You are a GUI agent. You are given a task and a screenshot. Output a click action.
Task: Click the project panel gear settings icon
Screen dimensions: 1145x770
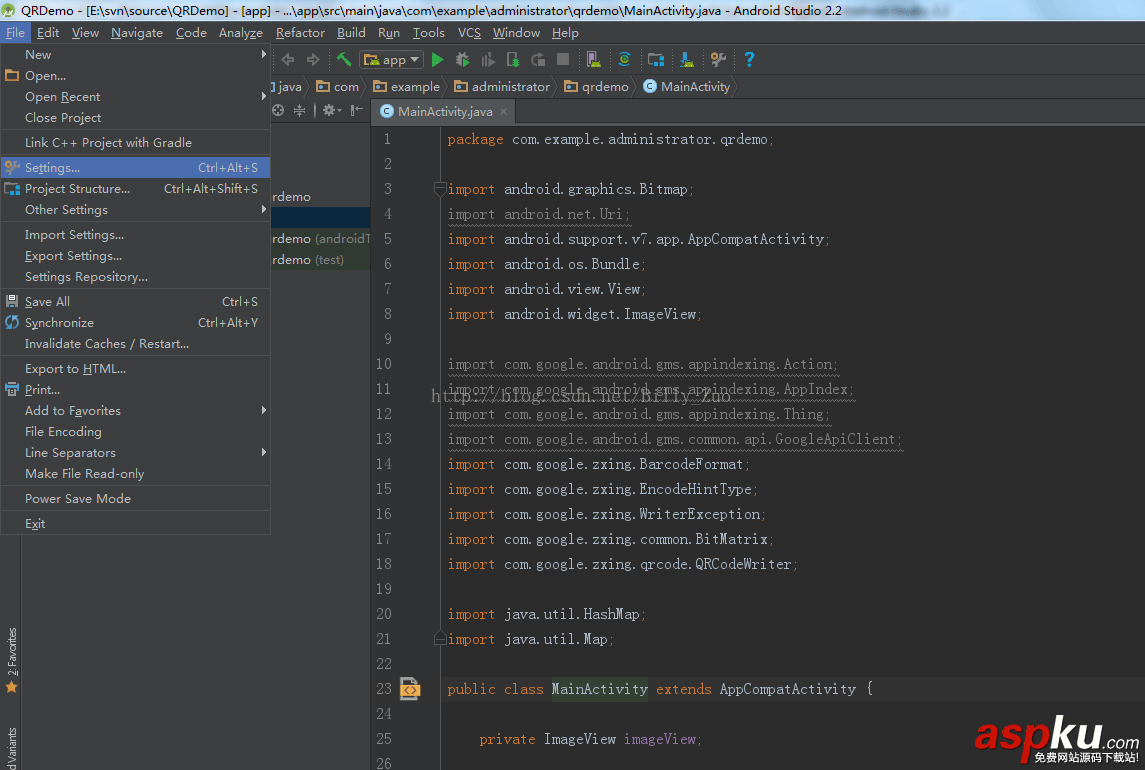click(329, 111)
